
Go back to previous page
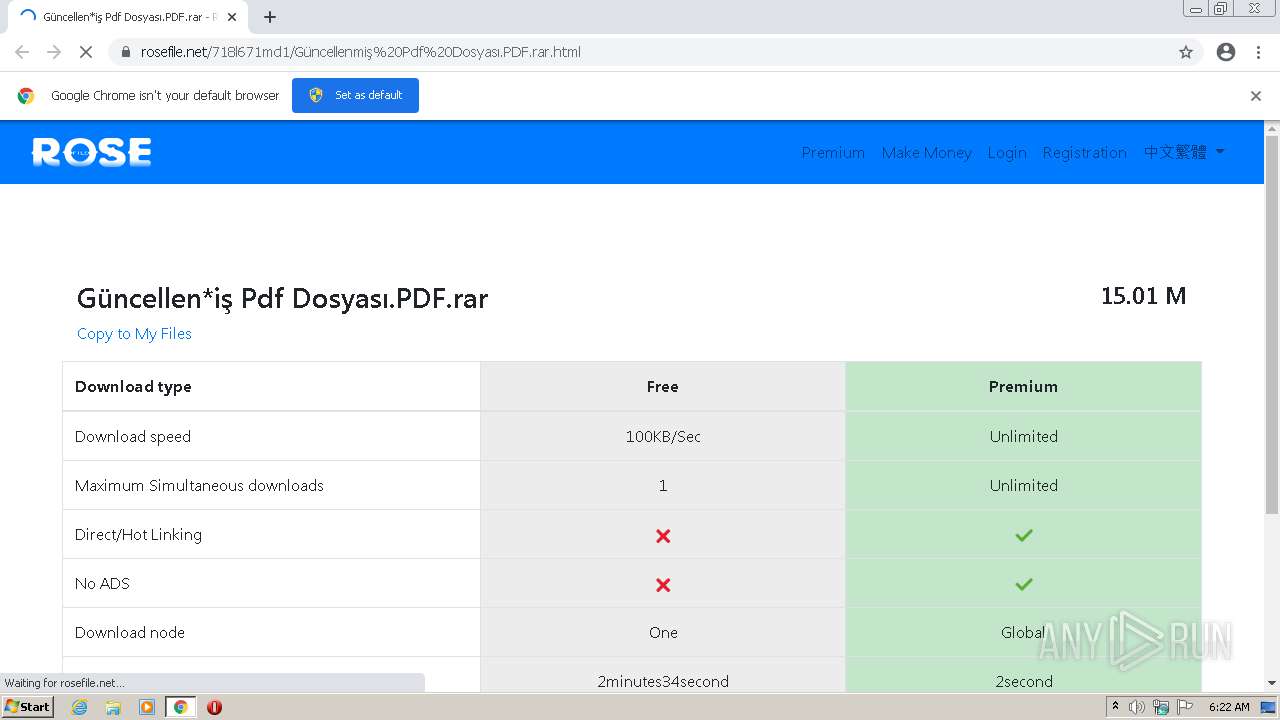point(22,52)
